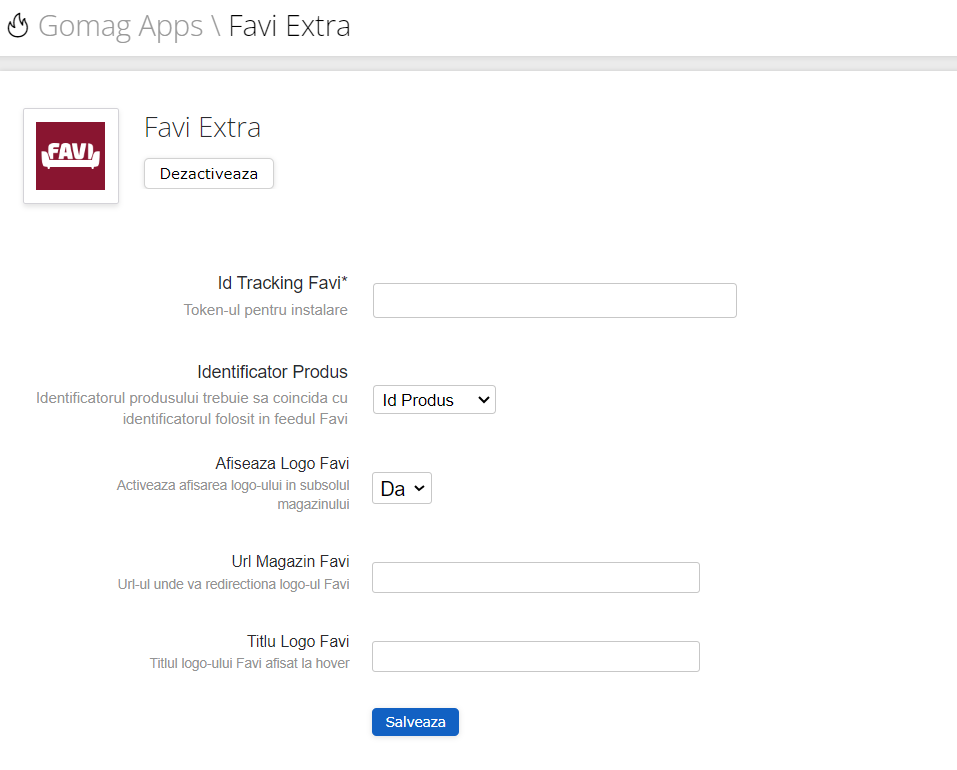Image resolution: width=957 pixels, height=770 pixels.
Task: Click the flame icon in the header
Action: (x=18, y=25)
